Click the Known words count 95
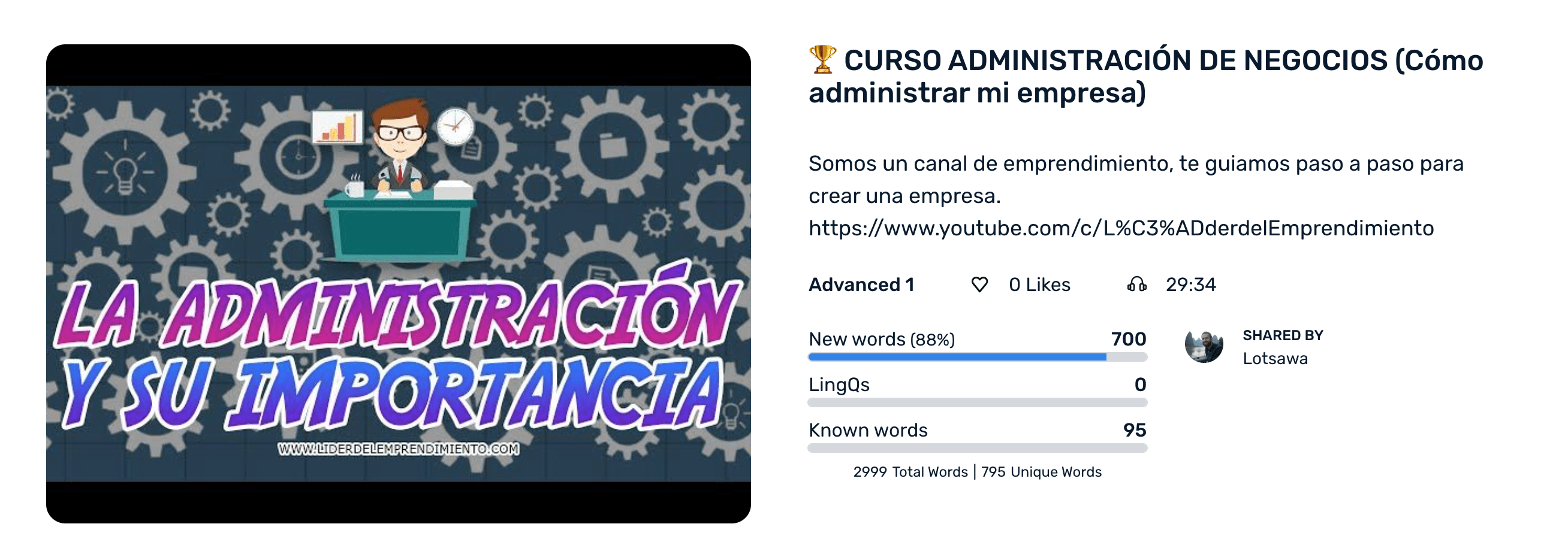This screenshot has height=539, width=1568. click(x=1134, y=430)
